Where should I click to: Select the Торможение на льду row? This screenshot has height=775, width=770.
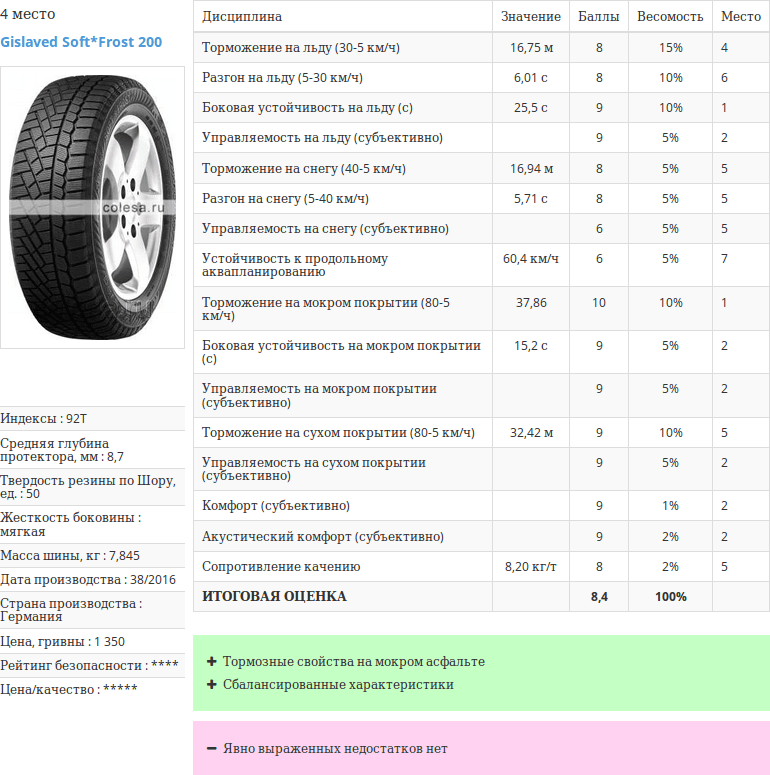pos(300,48)
